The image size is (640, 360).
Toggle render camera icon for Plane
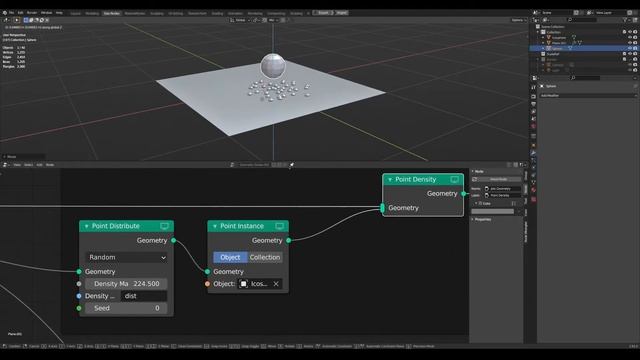[x=635, y=42]
